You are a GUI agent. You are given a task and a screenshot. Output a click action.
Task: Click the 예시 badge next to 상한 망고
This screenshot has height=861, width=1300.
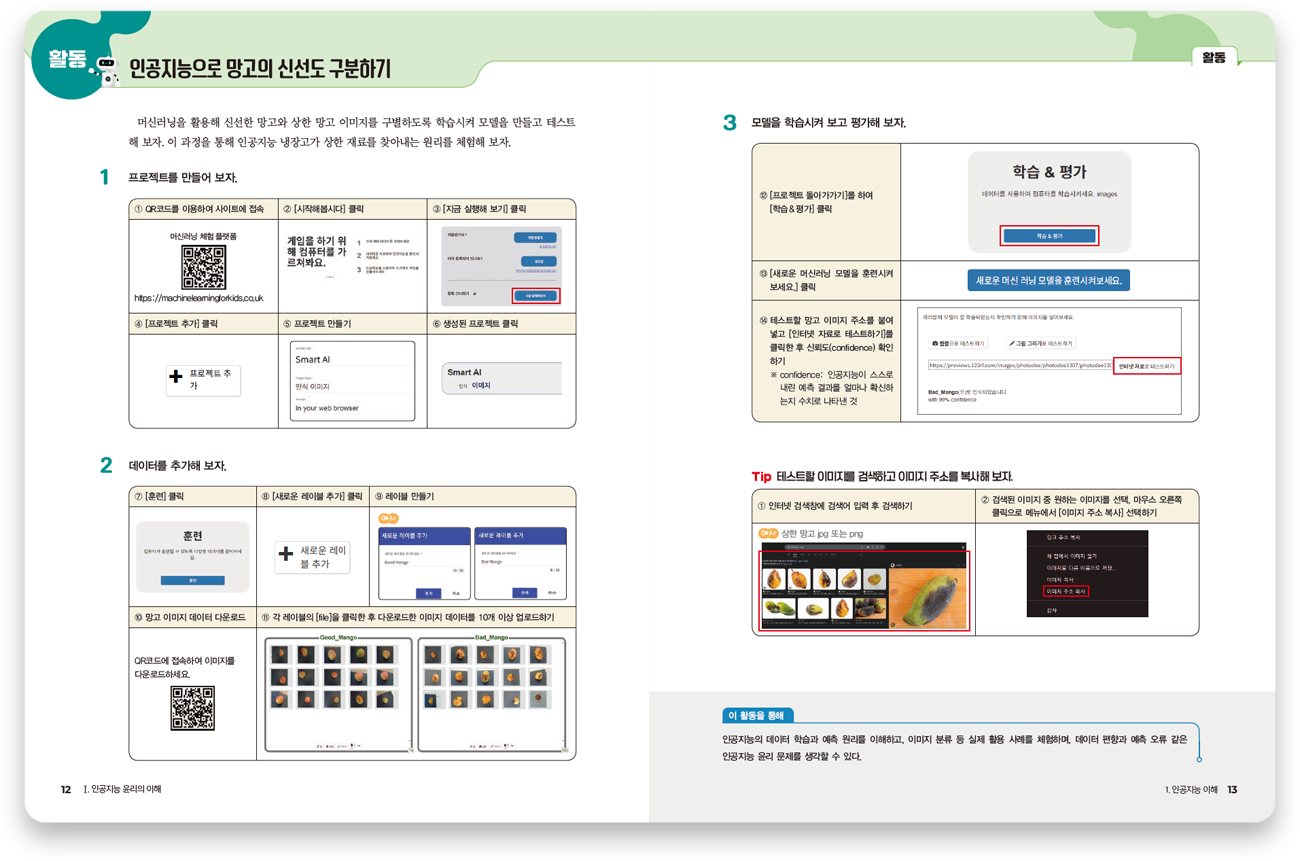pyautogui.click(x=768, y=532)
